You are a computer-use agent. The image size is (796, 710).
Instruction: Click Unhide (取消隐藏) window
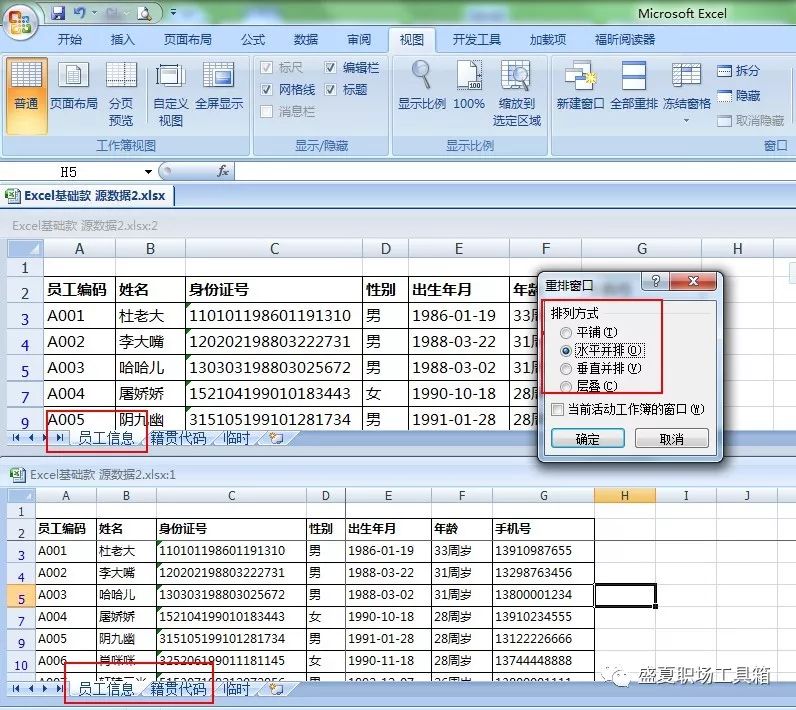coord(750,120)
